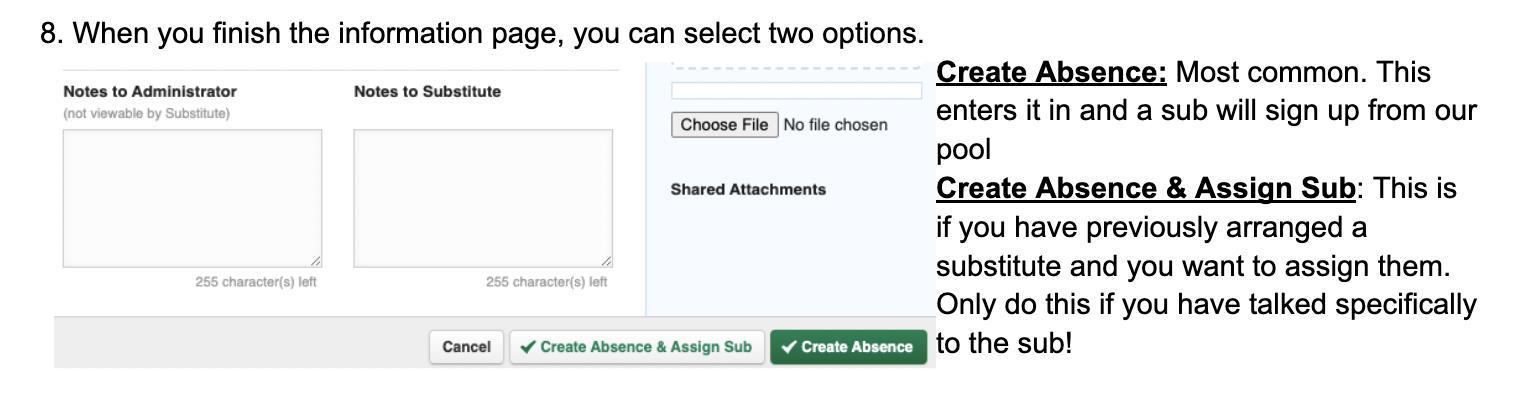1518x402 pixels.
Task: Focus the Notes to Substitute text box
Action: point(483,198)
